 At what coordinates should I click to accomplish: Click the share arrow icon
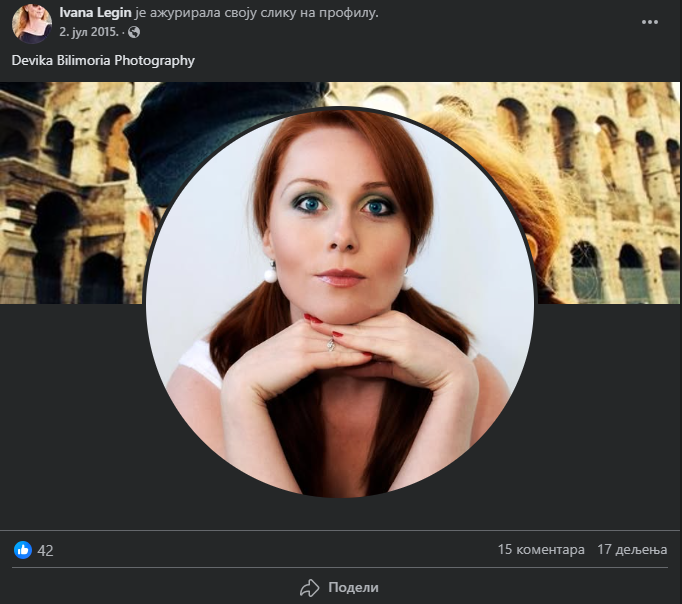[310, 587]
